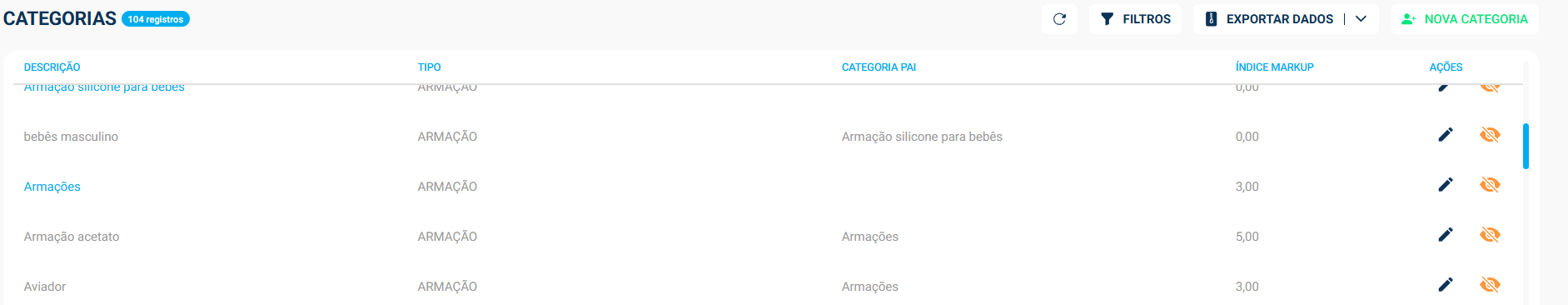
Task: Edit the Aviador category
Action: pyautogui.click(x=1446, y=285)
